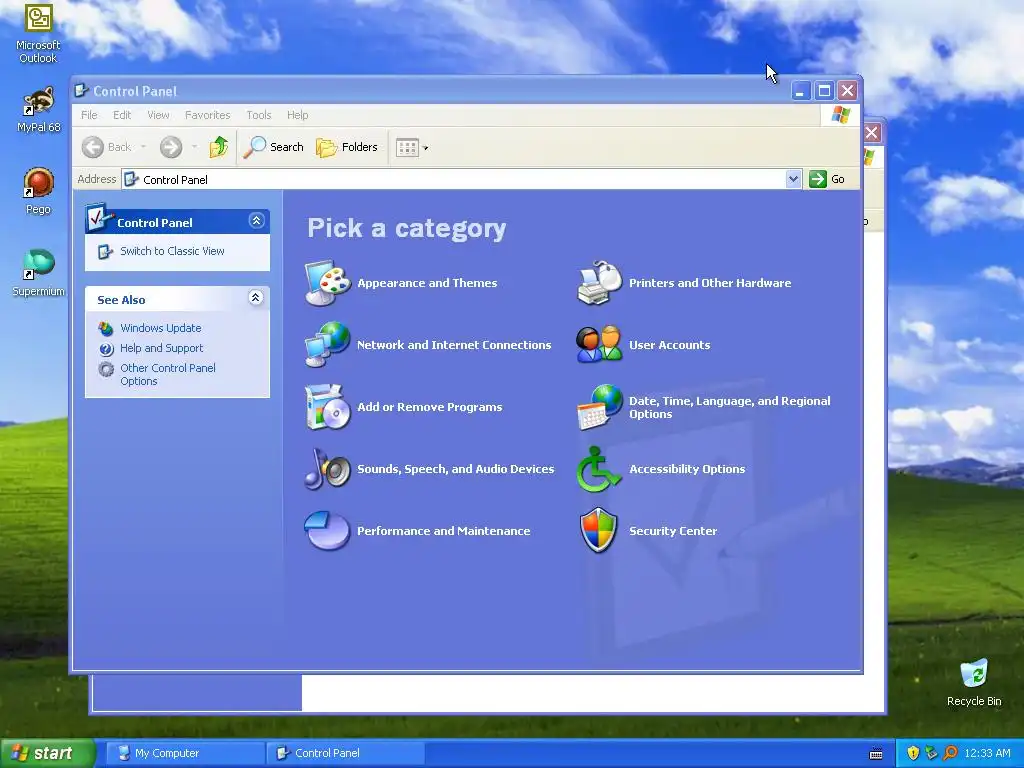Click the Back arrow toolbar icon

pos(93,147)
